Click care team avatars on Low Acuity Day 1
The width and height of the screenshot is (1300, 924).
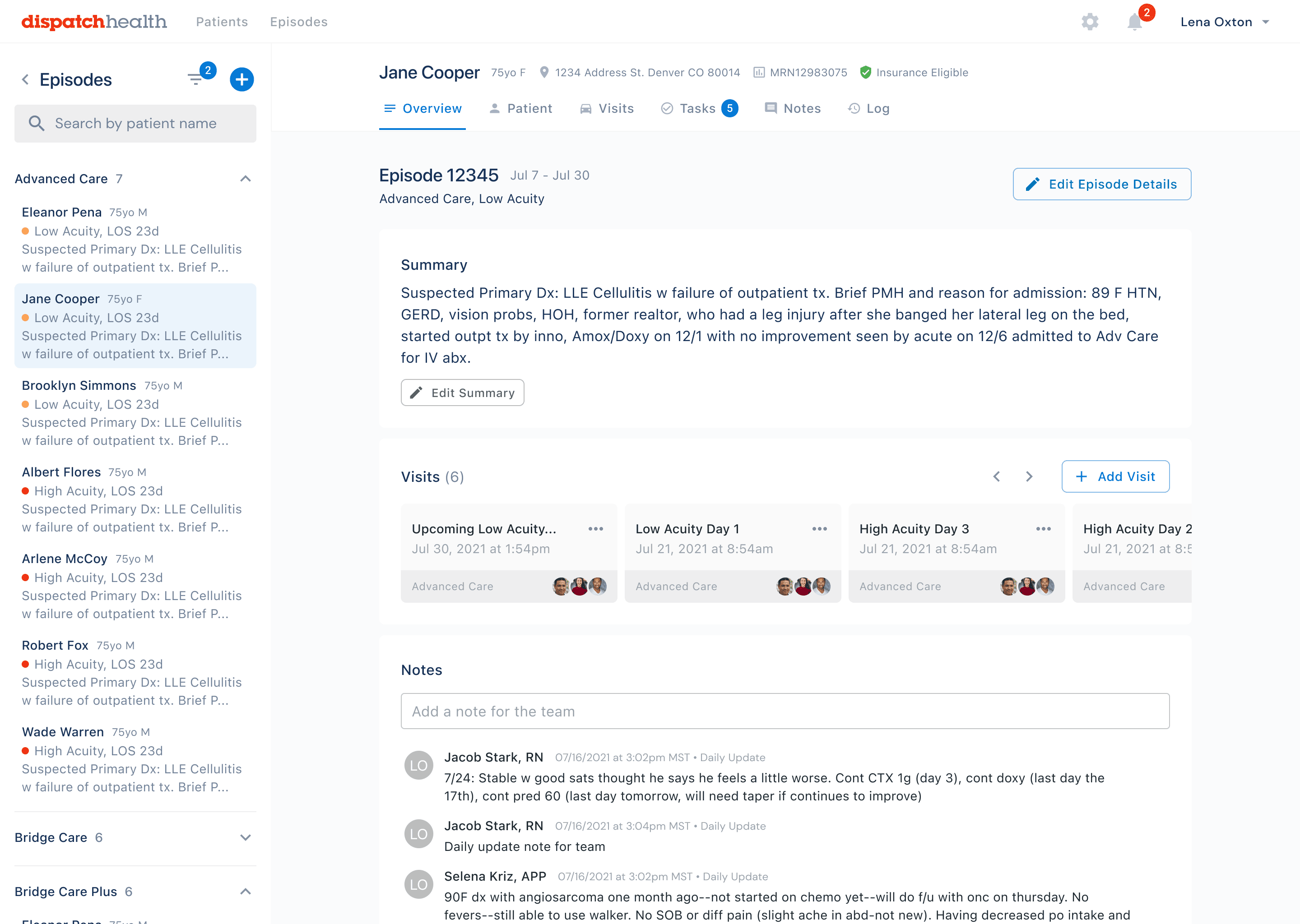pos(803,586)
